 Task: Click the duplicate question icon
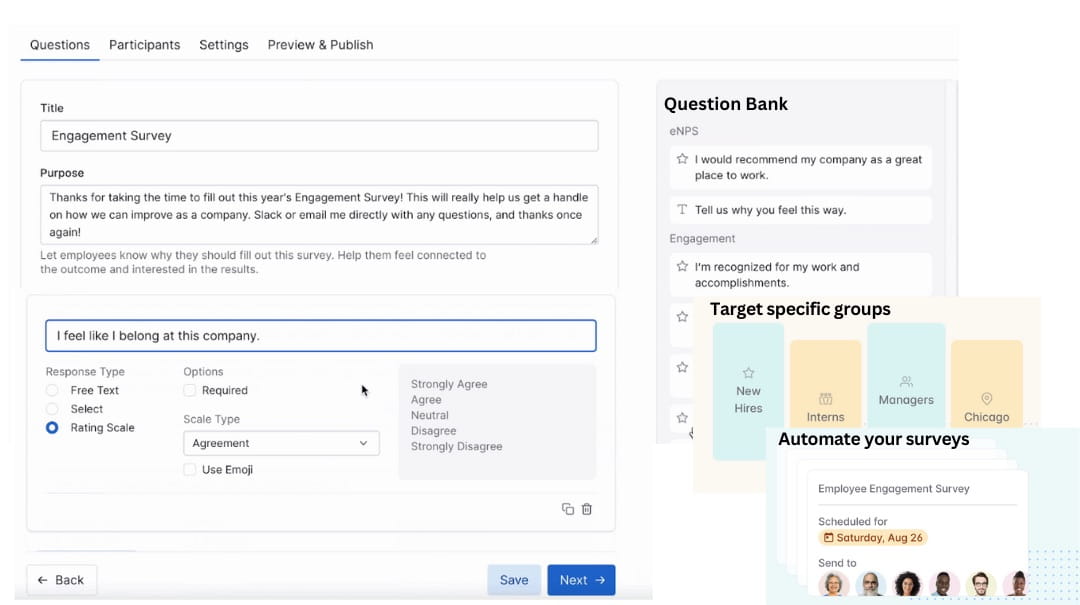tap(567, 508)
